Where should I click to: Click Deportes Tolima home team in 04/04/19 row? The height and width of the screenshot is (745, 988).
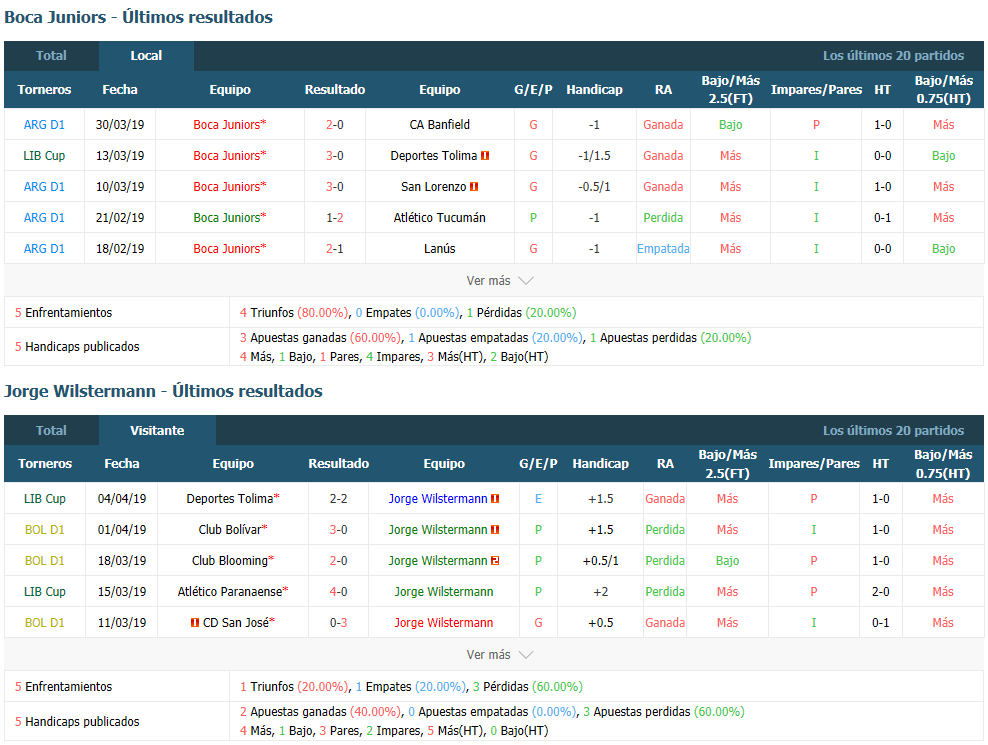[x=230, y=499]
